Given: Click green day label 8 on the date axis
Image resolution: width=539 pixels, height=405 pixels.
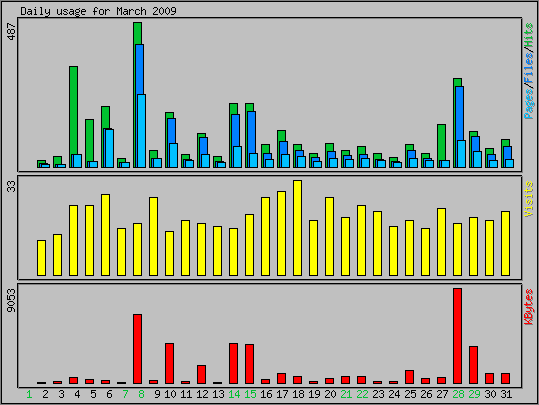Looking at the screenshot, I should [141, 394].
